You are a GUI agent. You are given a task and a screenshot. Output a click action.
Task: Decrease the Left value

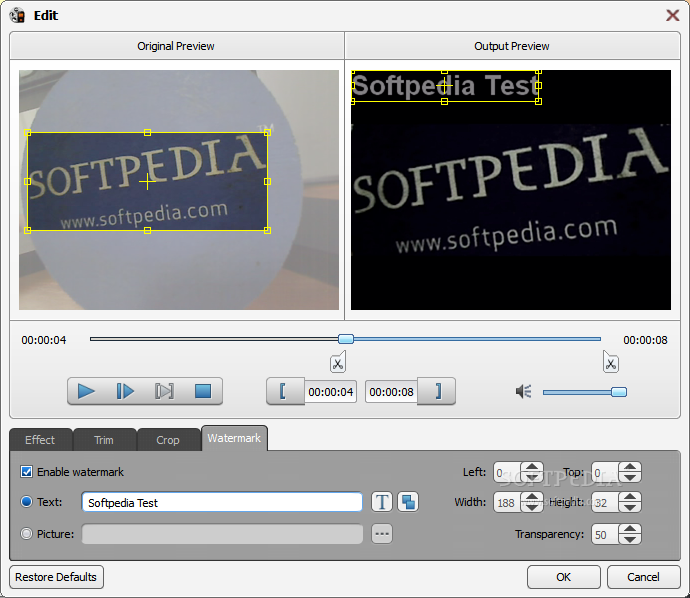pos(532,477)
